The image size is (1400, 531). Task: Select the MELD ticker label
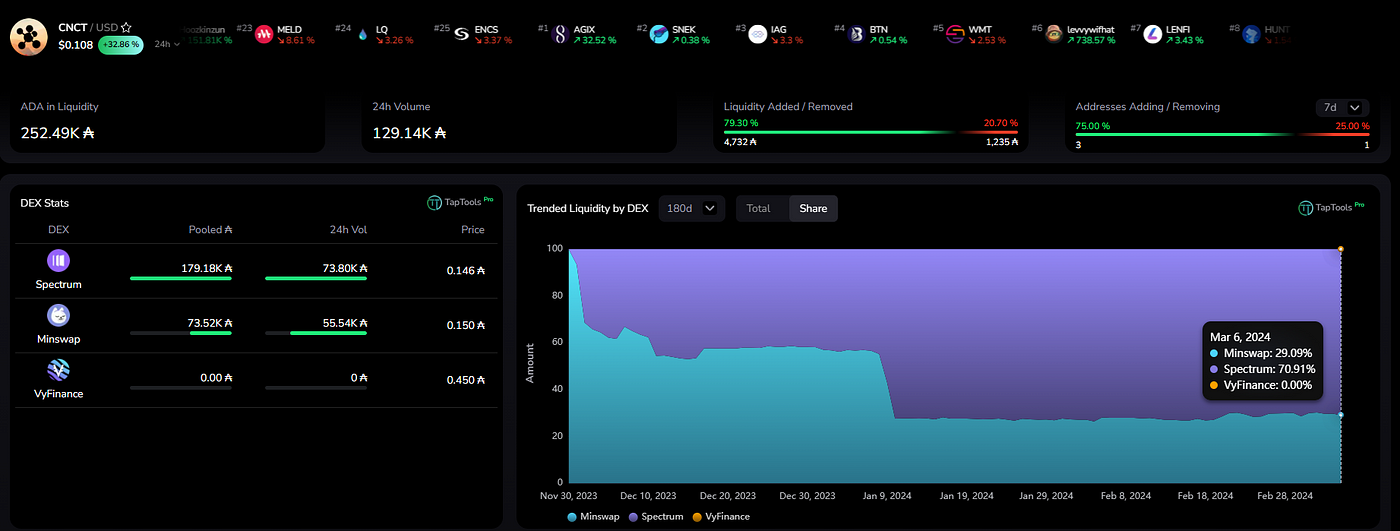click(x=289, y=29)
